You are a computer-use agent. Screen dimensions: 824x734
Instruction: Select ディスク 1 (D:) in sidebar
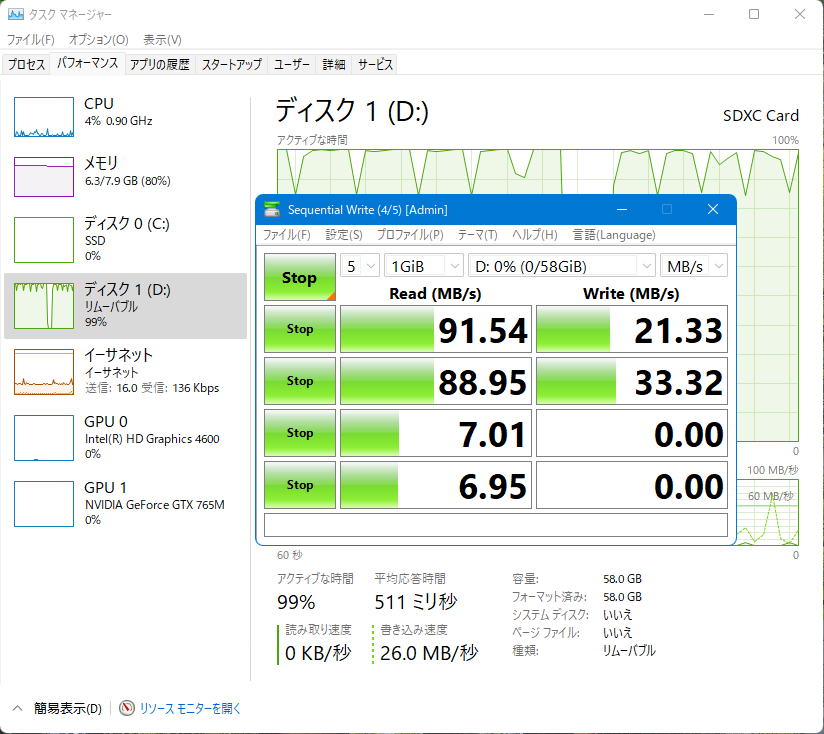(125, 306)
